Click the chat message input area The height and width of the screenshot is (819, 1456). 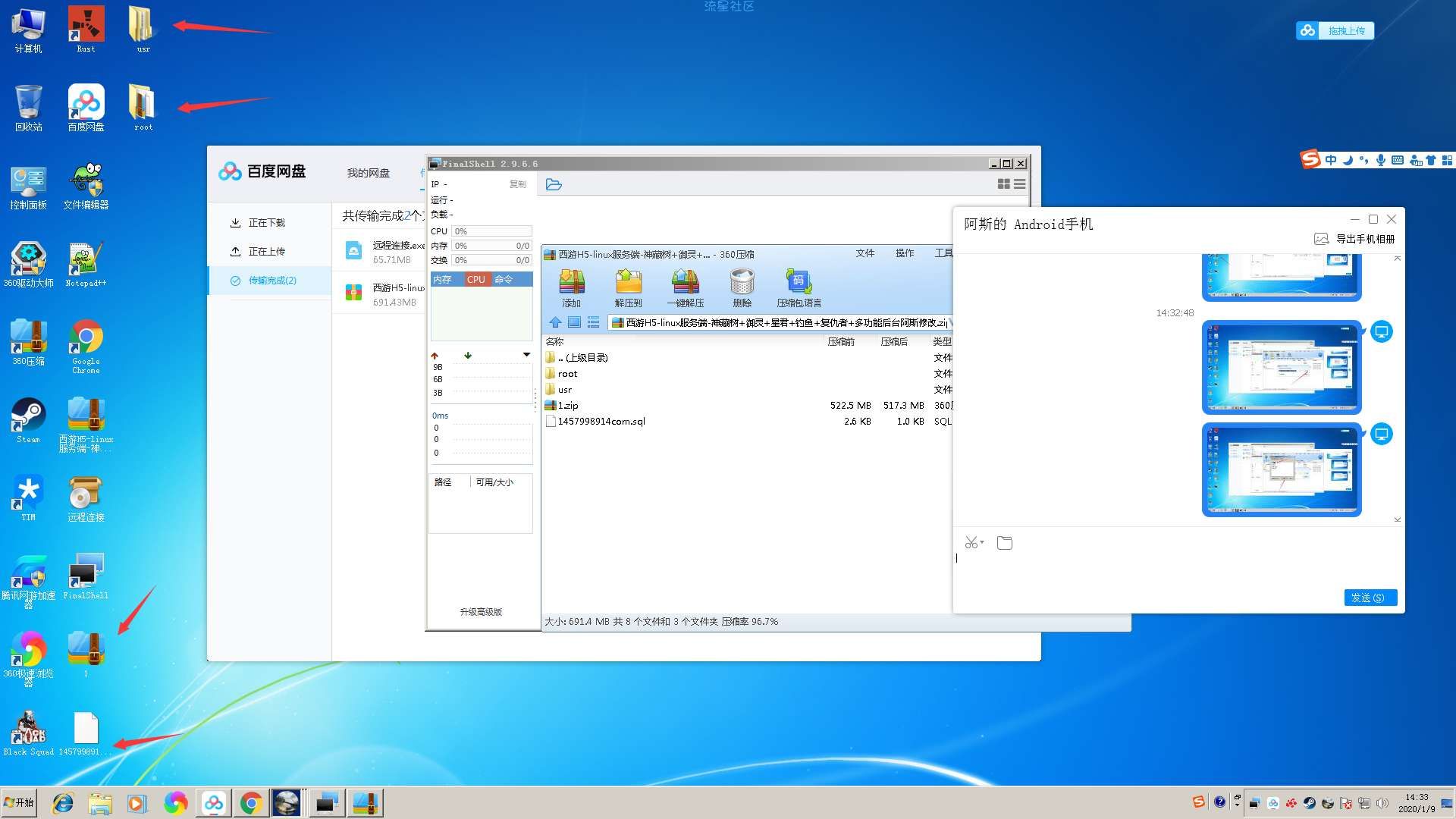pyautogui.click(x=1178, y=569)
